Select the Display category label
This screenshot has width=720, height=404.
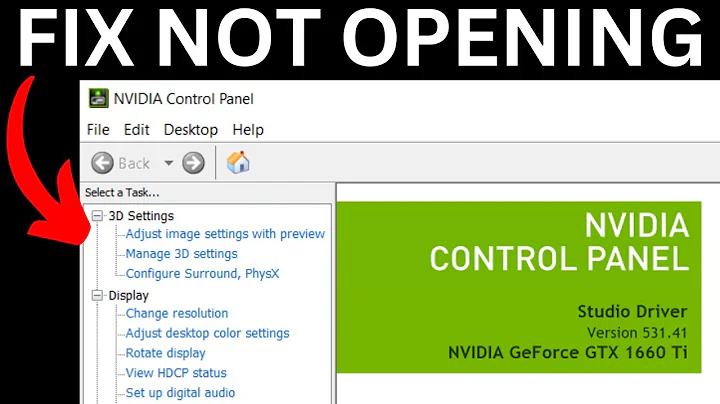(x=129, y=295)
